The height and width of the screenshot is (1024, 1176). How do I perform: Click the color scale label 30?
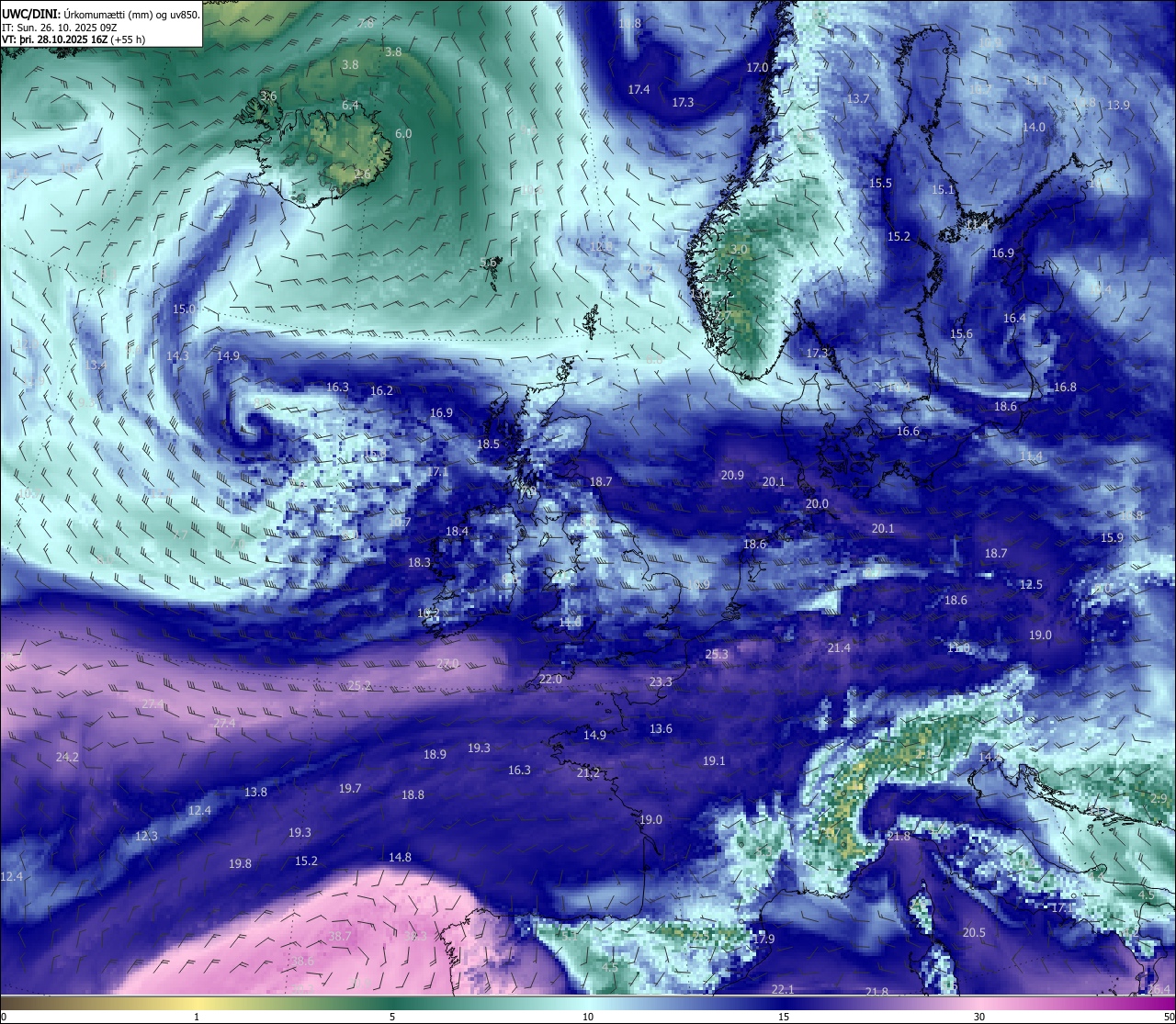[x=979, y=1017]
